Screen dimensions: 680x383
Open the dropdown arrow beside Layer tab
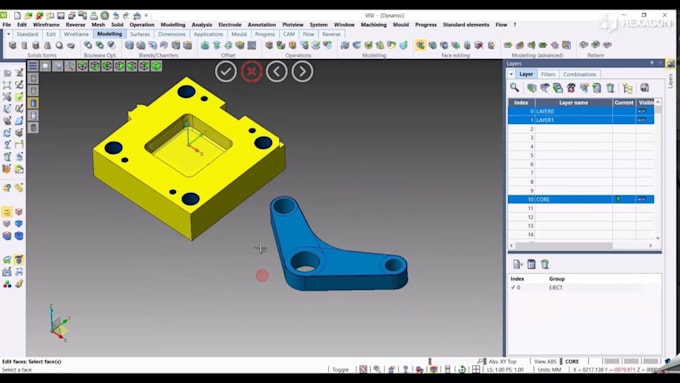pos(512,74)
